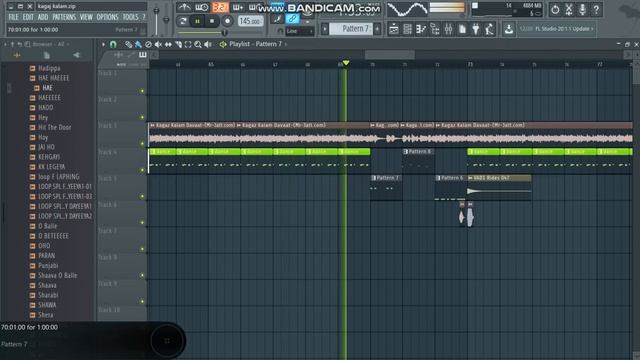
Task: Open the Mixer icon
Action: point(449,29)
